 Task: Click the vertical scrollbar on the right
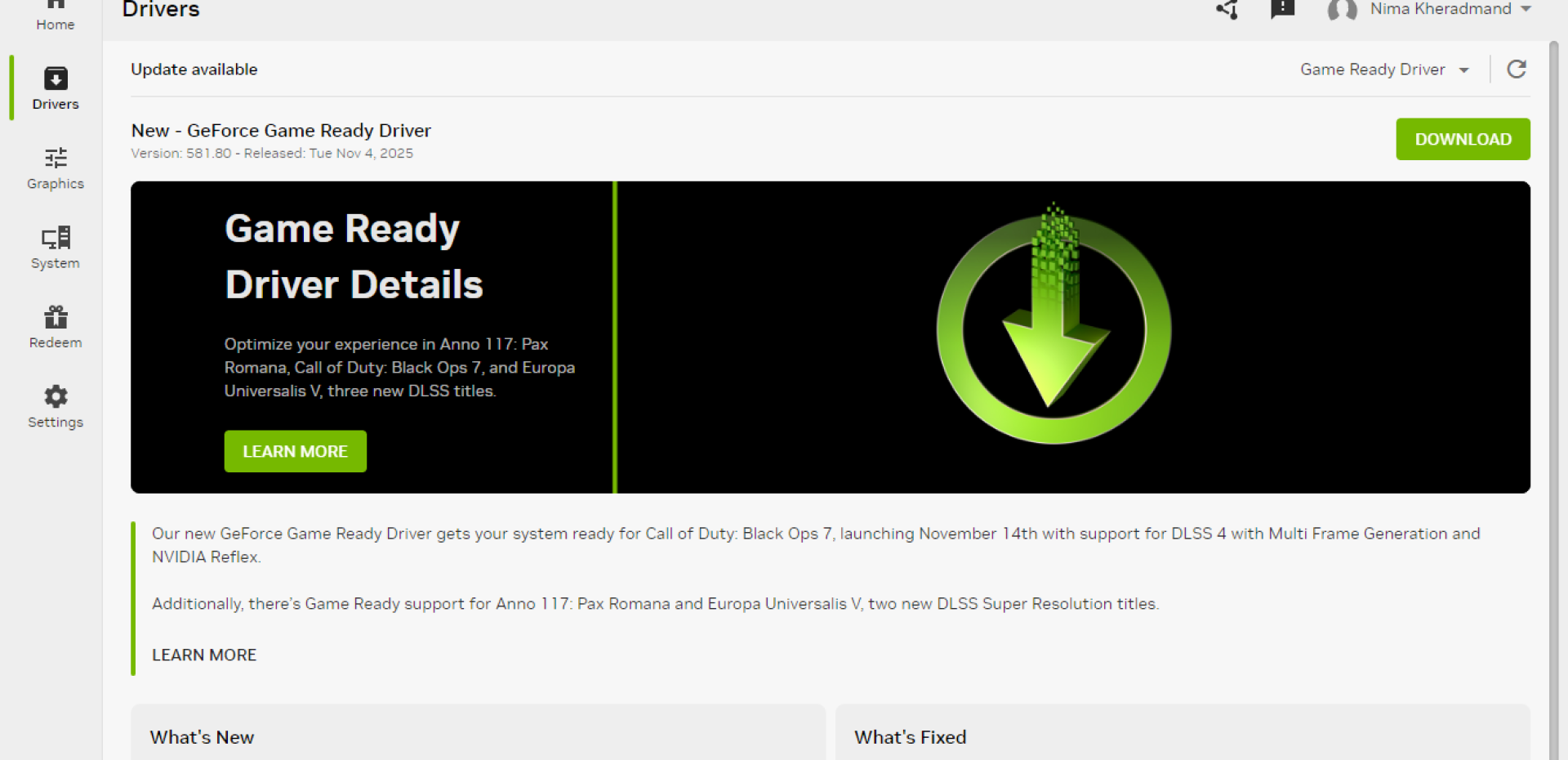pyautogui.click(x=1553, y=392)
